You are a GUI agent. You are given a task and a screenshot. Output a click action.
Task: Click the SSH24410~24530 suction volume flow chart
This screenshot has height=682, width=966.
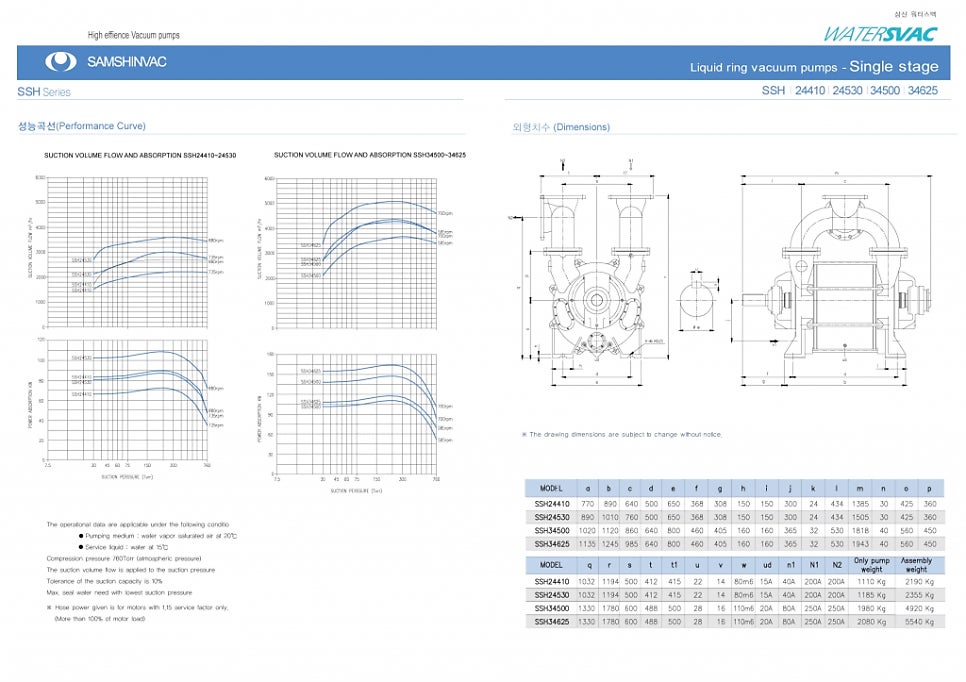(x=128, y=252)
